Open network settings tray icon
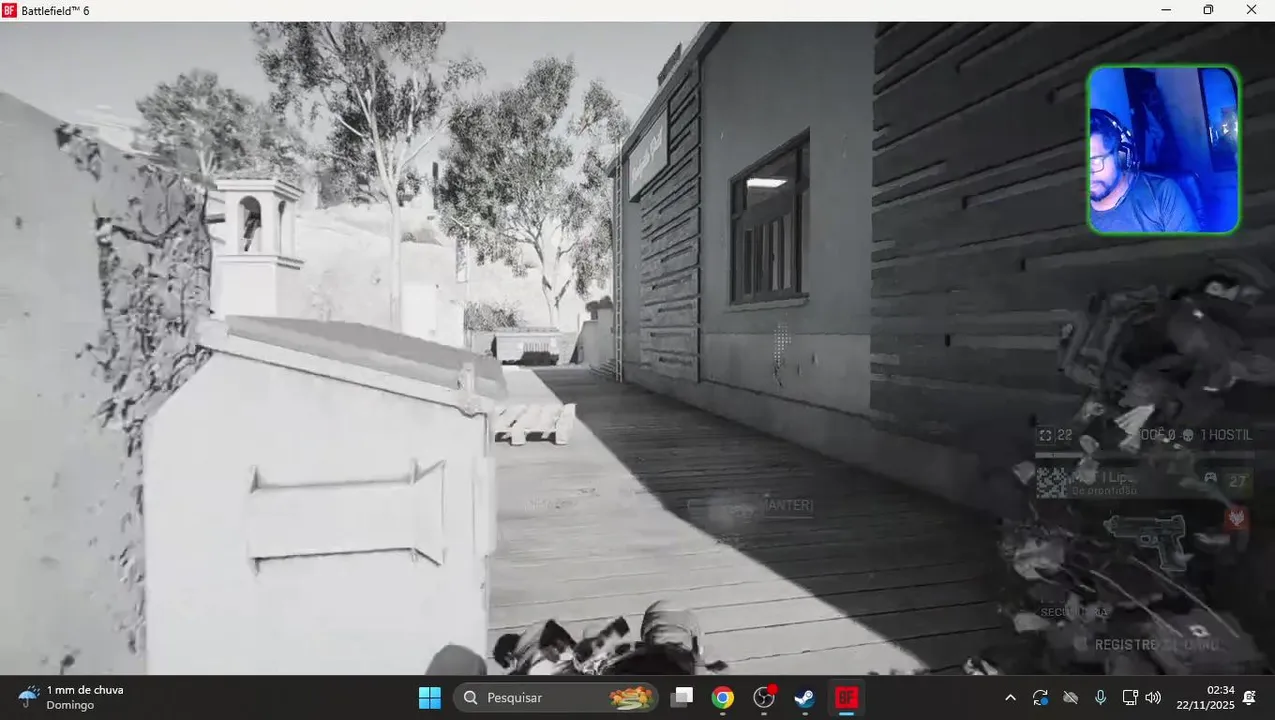 1130,698
